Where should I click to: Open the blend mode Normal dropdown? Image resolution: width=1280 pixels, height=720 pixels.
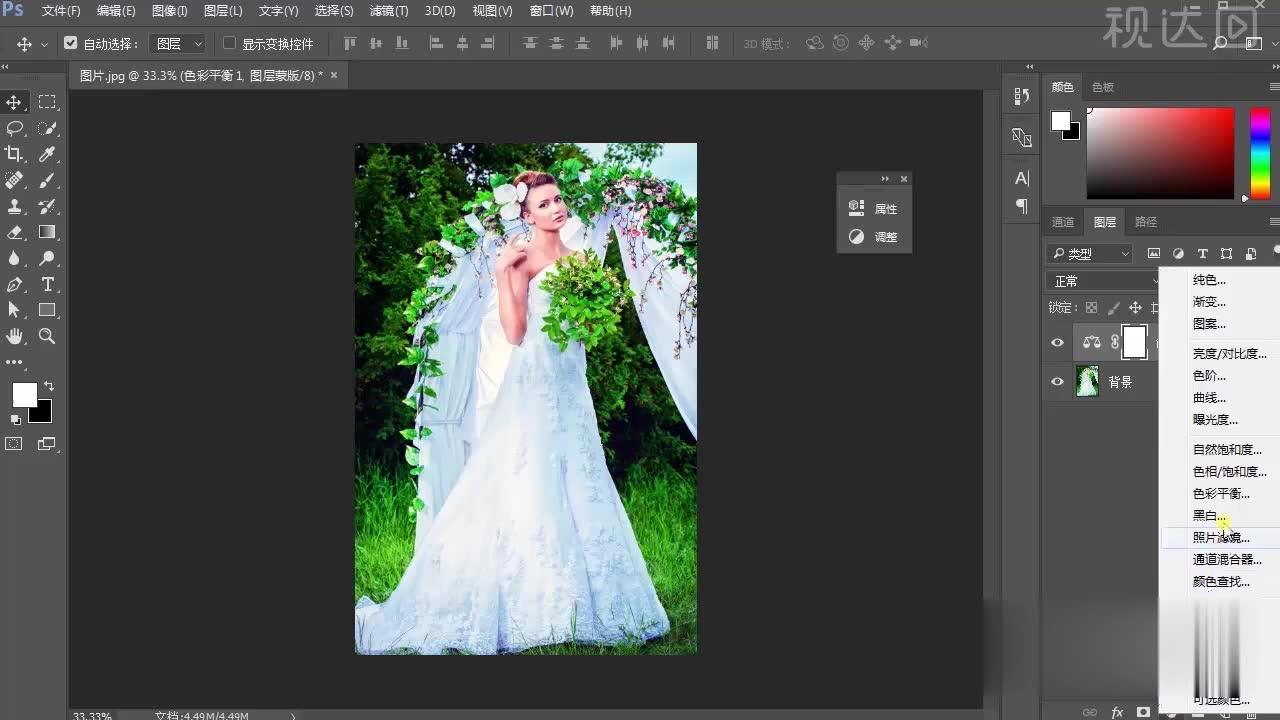1103,281
